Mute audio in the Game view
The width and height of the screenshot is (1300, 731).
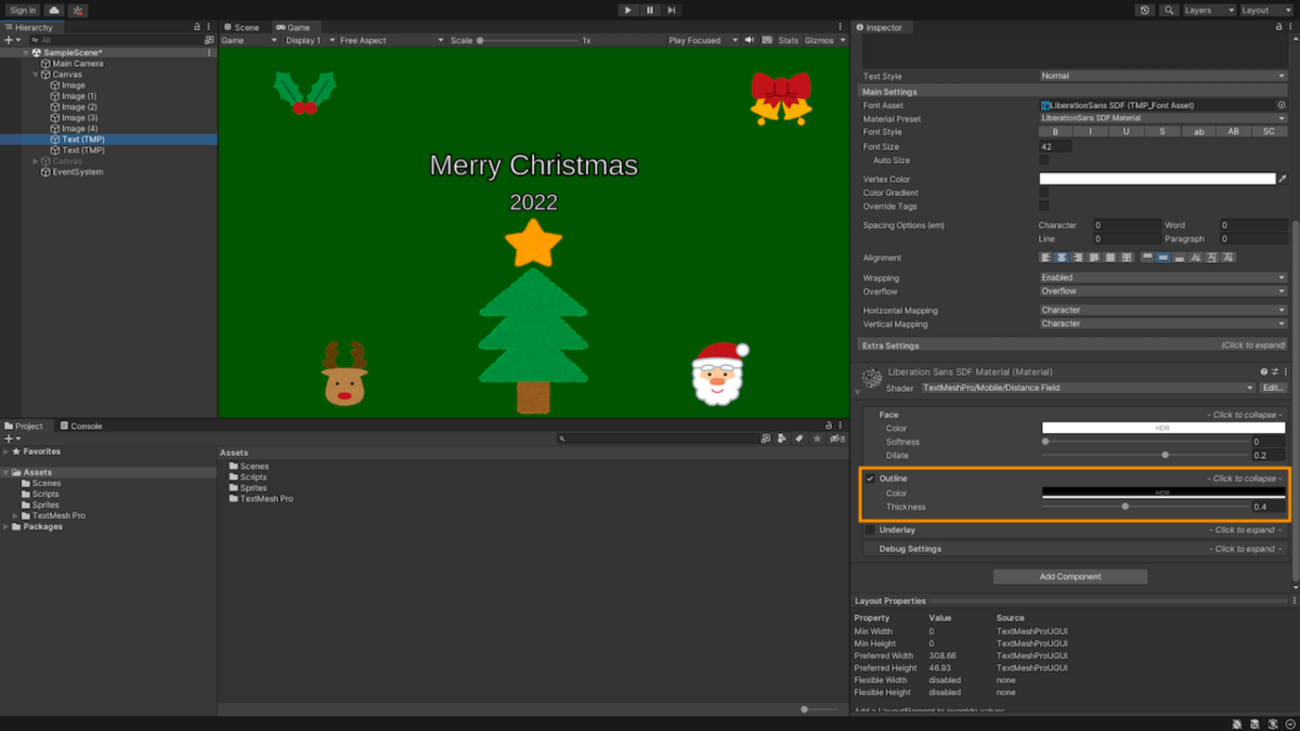point(749,40)
